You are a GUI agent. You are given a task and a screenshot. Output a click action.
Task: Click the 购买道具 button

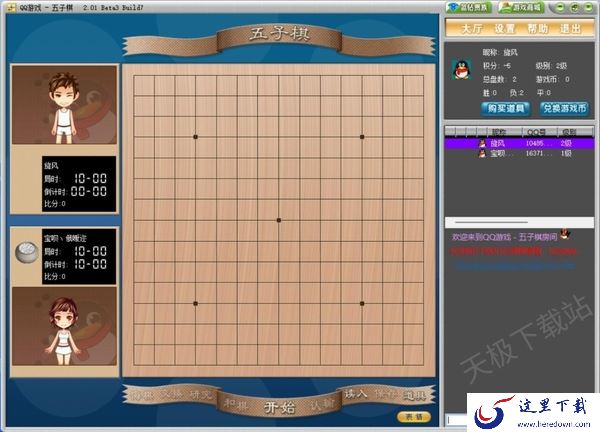(x=505, y=108)
